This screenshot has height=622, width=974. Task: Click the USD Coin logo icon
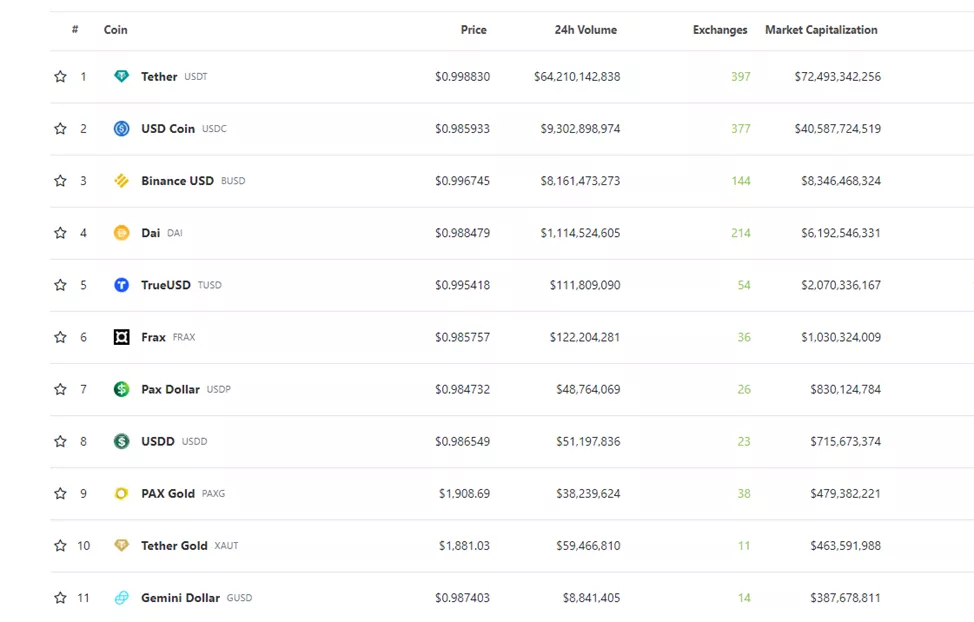coord(121,129)
